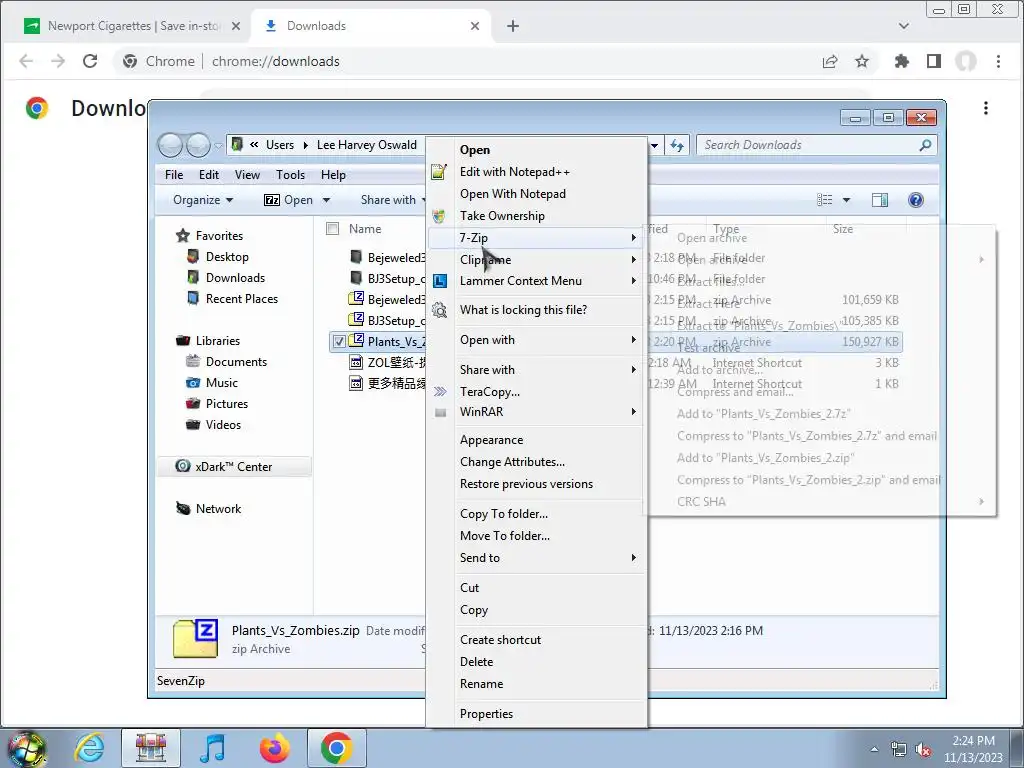Click the Size column header
The height and width of the screenshot is (768, 1024).
coord(842,229)
